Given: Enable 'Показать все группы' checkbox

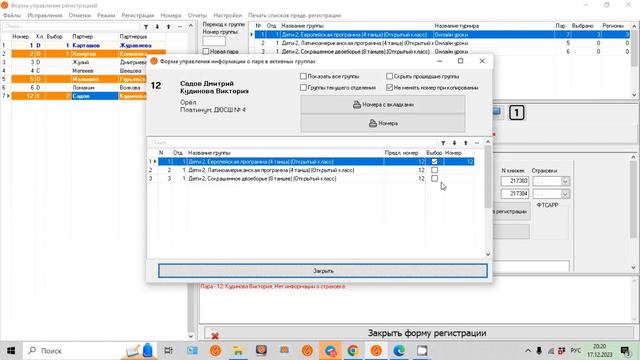Looking at the screenshot, I should 303,76.
